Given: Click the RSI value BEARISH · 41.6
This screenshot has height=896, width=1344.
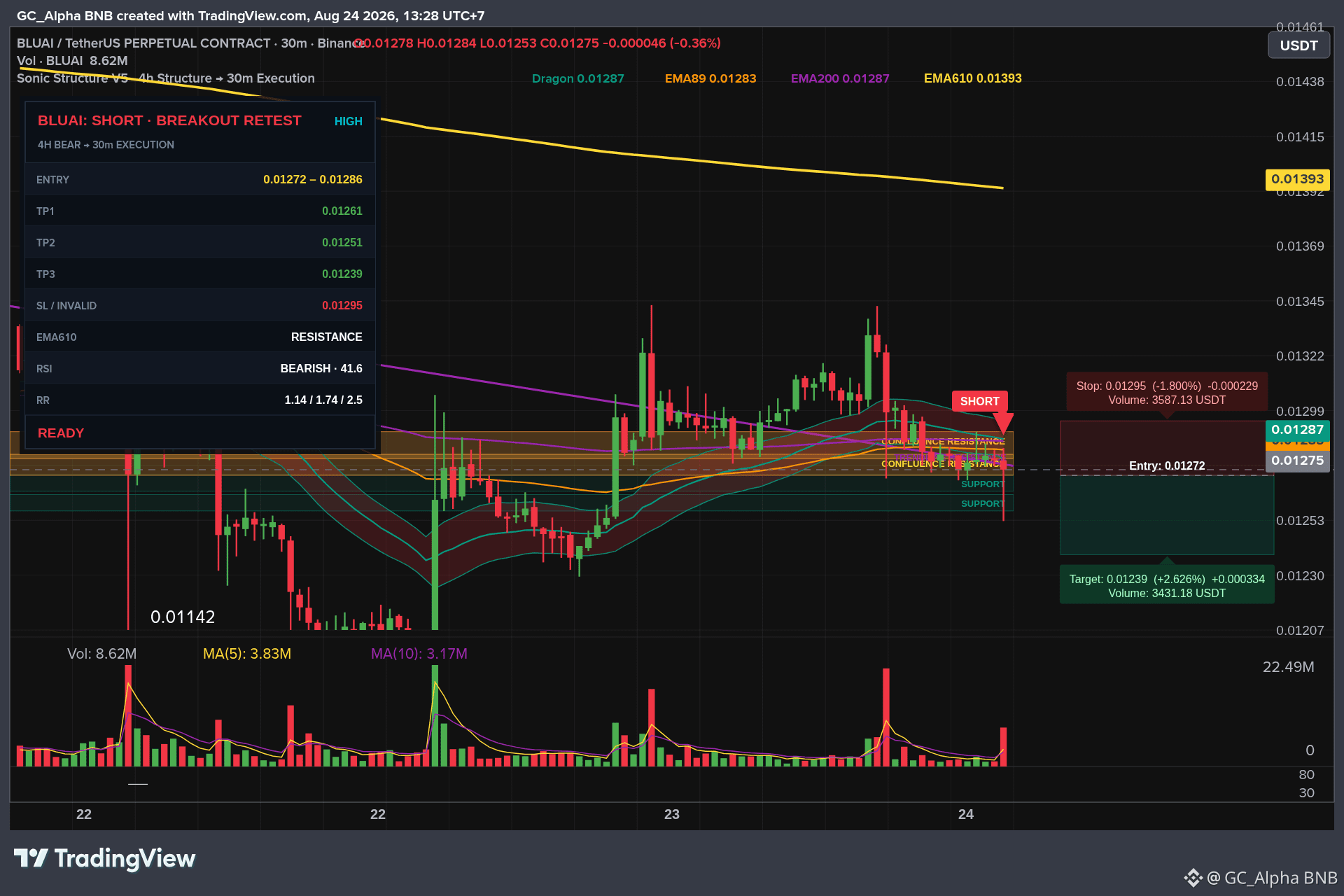Looking at the screenshot, I should [x=321, y=368].
